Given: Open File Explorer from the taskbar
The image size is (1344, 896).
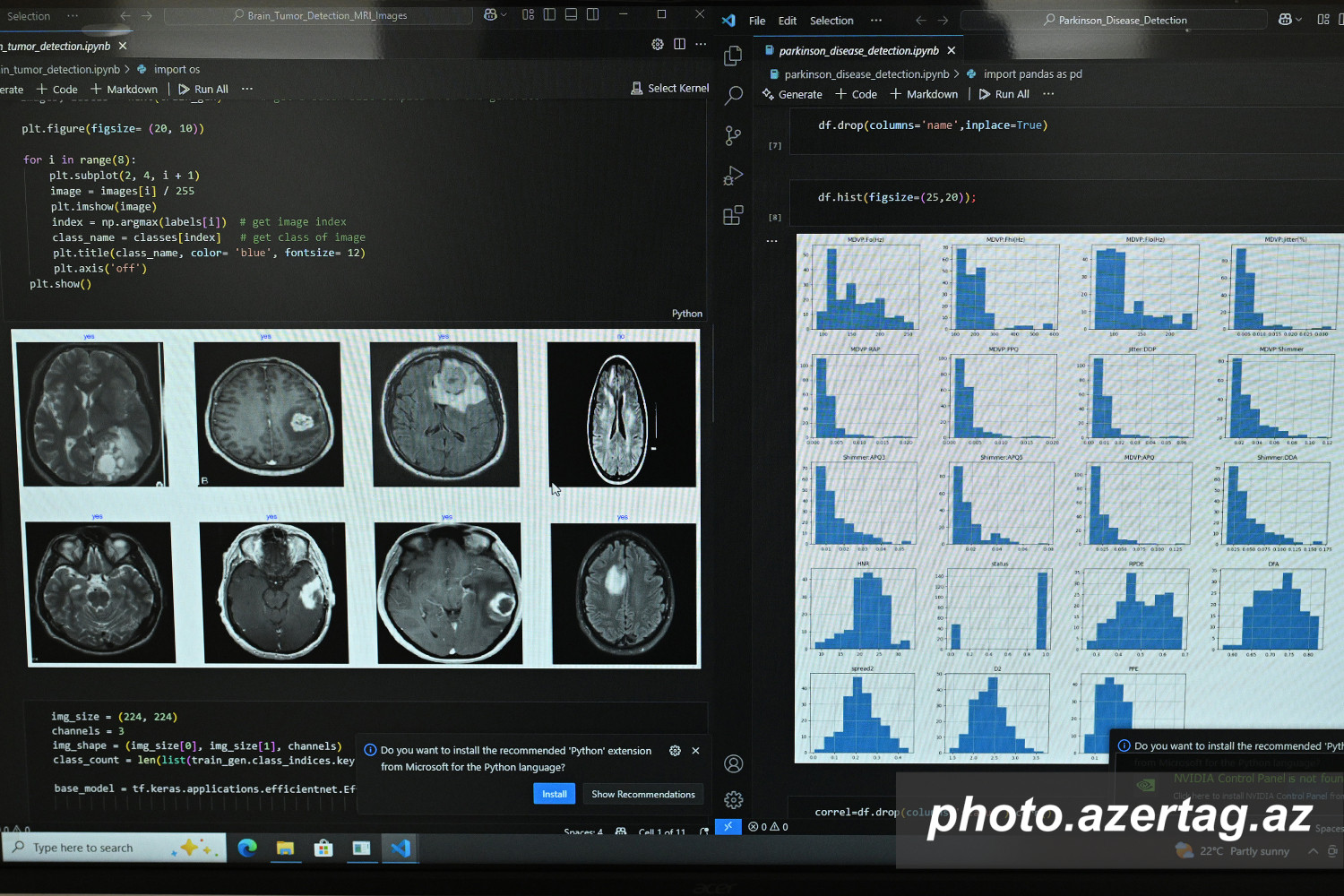Looking at the screenshot, I should [285, 848].
